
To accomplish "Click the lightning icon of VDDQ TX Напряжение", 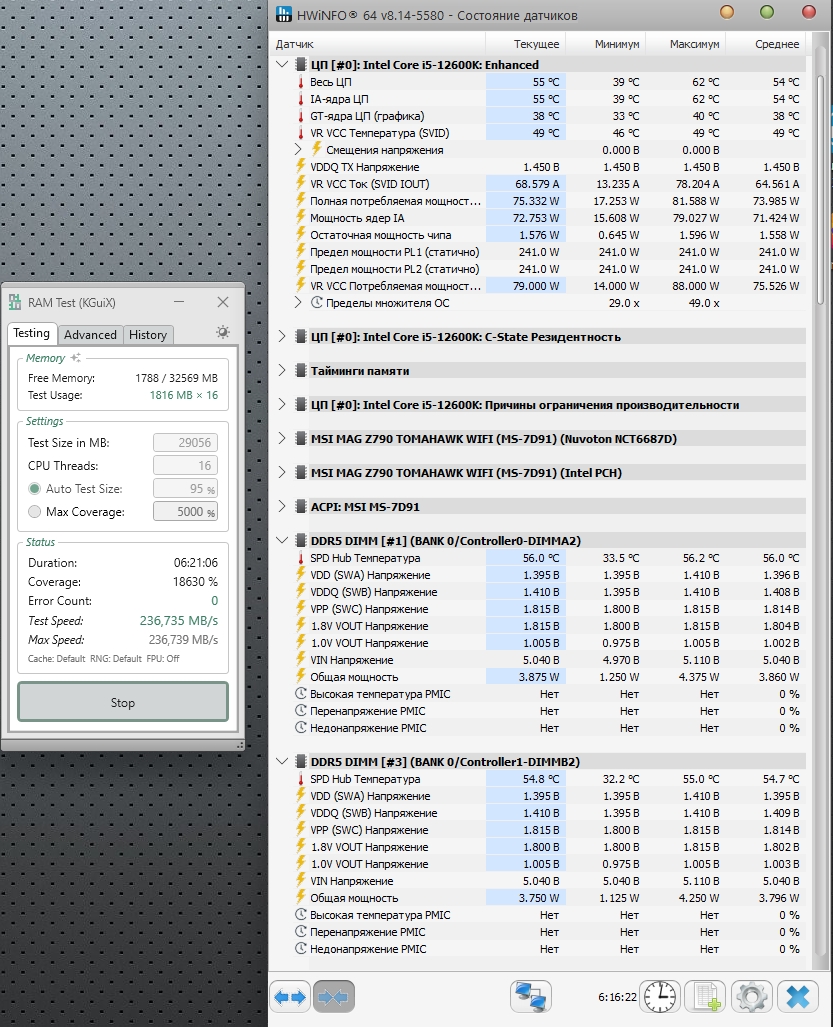I will pos(301,166).
